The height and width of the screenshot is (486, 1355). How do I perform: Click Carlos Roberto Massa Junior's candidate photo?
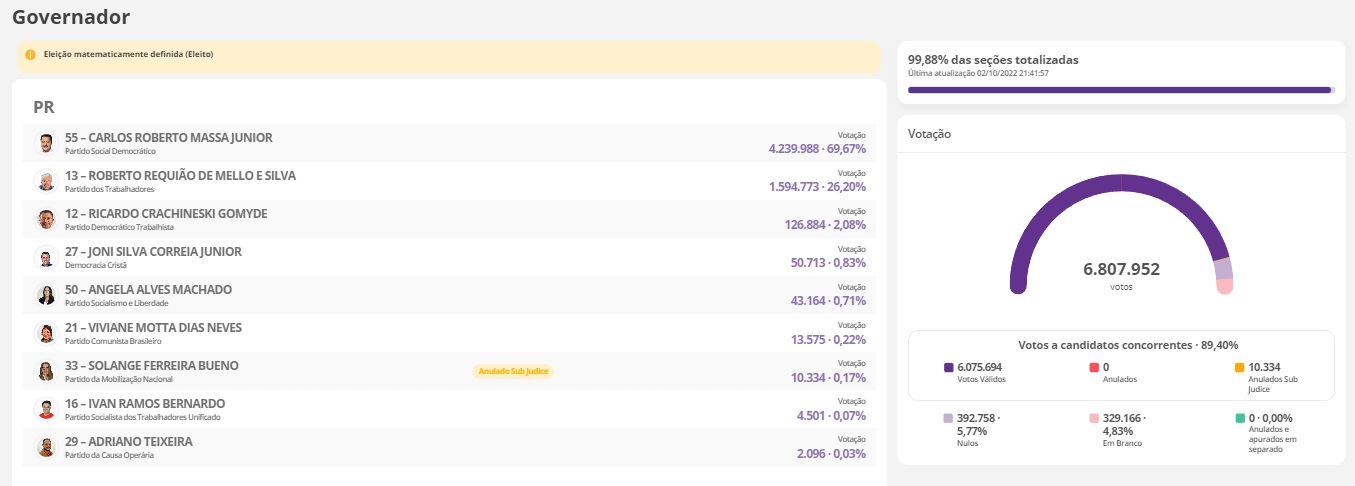click(46, 143)
